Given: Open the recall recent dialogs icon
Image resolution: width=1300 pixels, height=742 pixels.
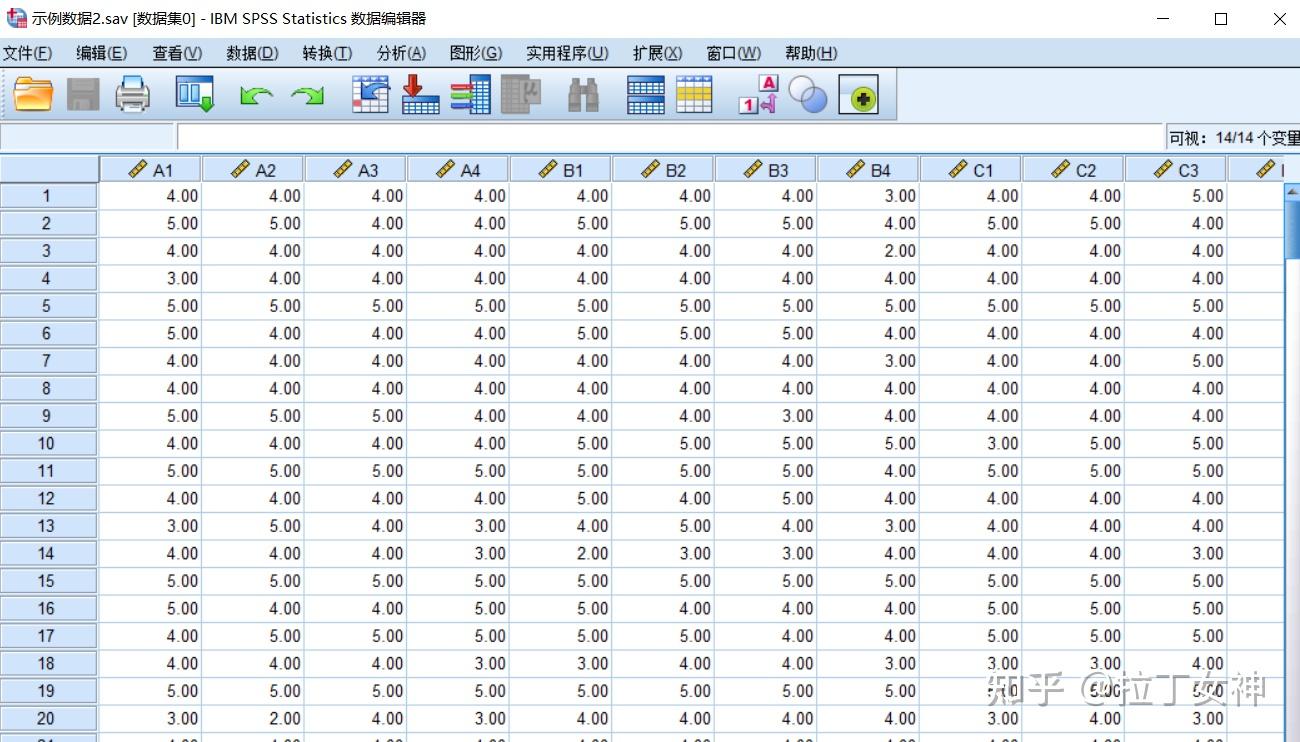Looking at the screenshot, I should coord(195,95).
